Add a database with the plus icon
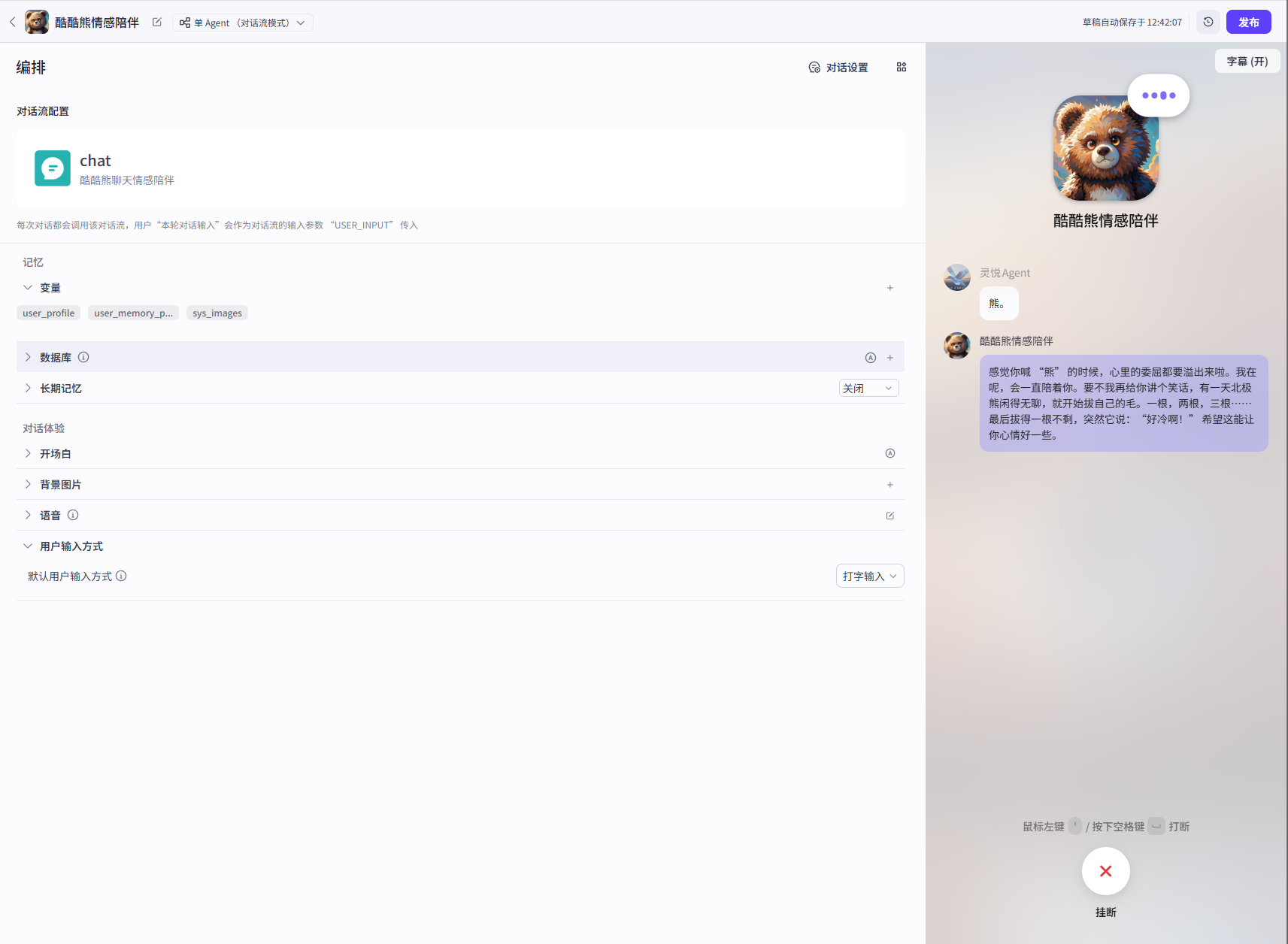This screenshot has height=944, width=1288. [x=890, y=358]
